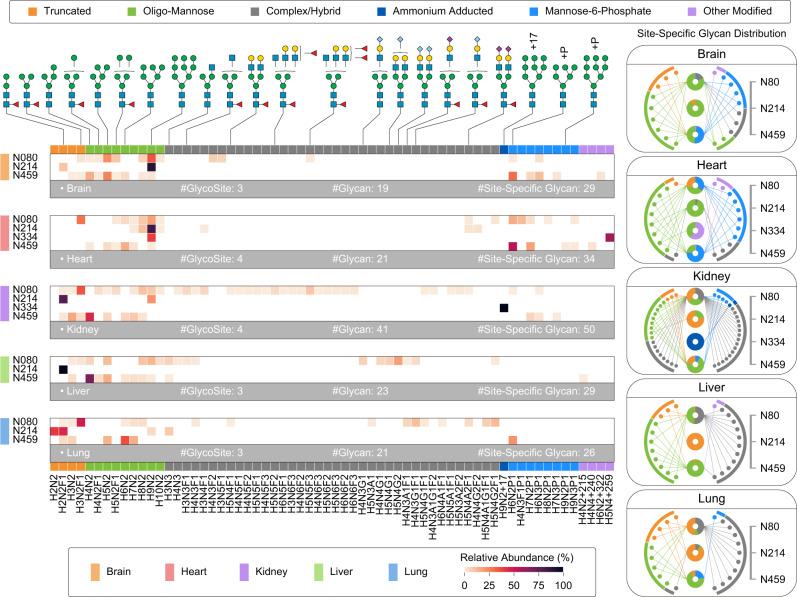797x597 pixels.
Task: Select the Kidney N459 donut chart
Action: 695,364
